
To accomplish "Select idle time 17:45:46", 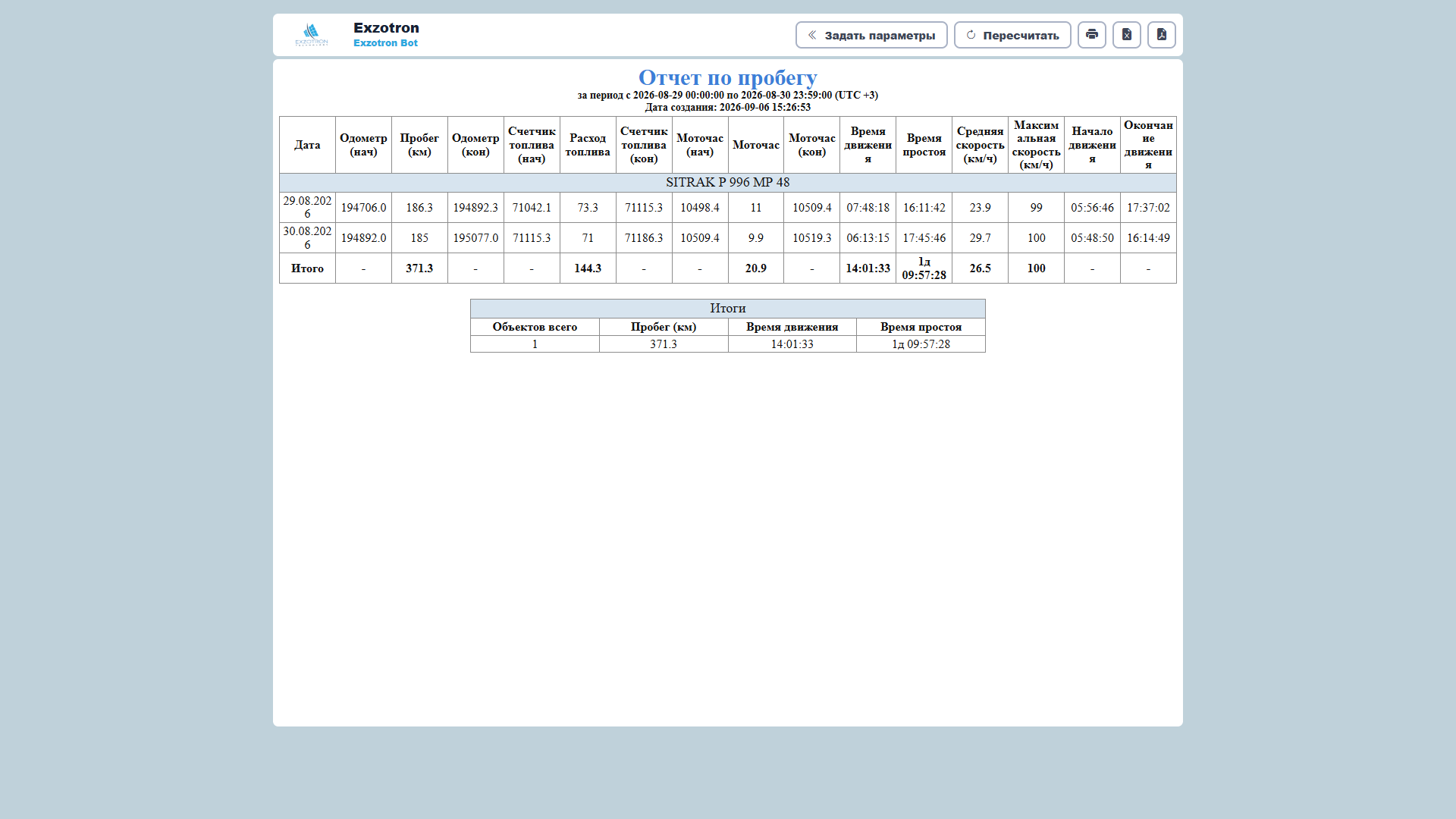I will 924,238.
